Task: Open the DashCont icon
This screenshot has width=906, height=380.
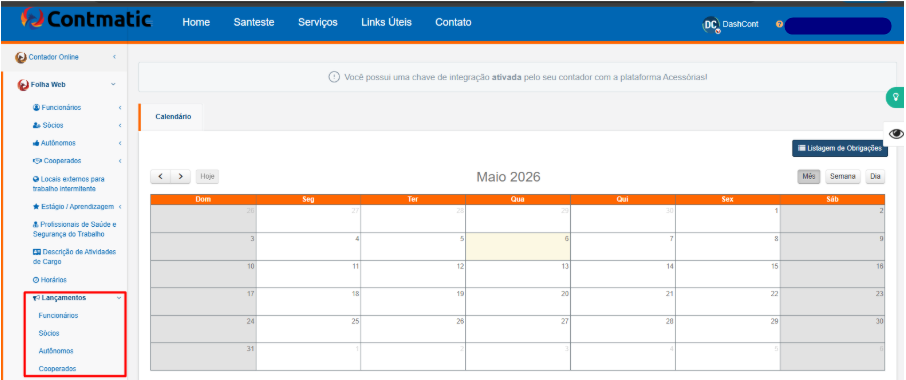Action: pyautogui.click(x=711, y=24)
